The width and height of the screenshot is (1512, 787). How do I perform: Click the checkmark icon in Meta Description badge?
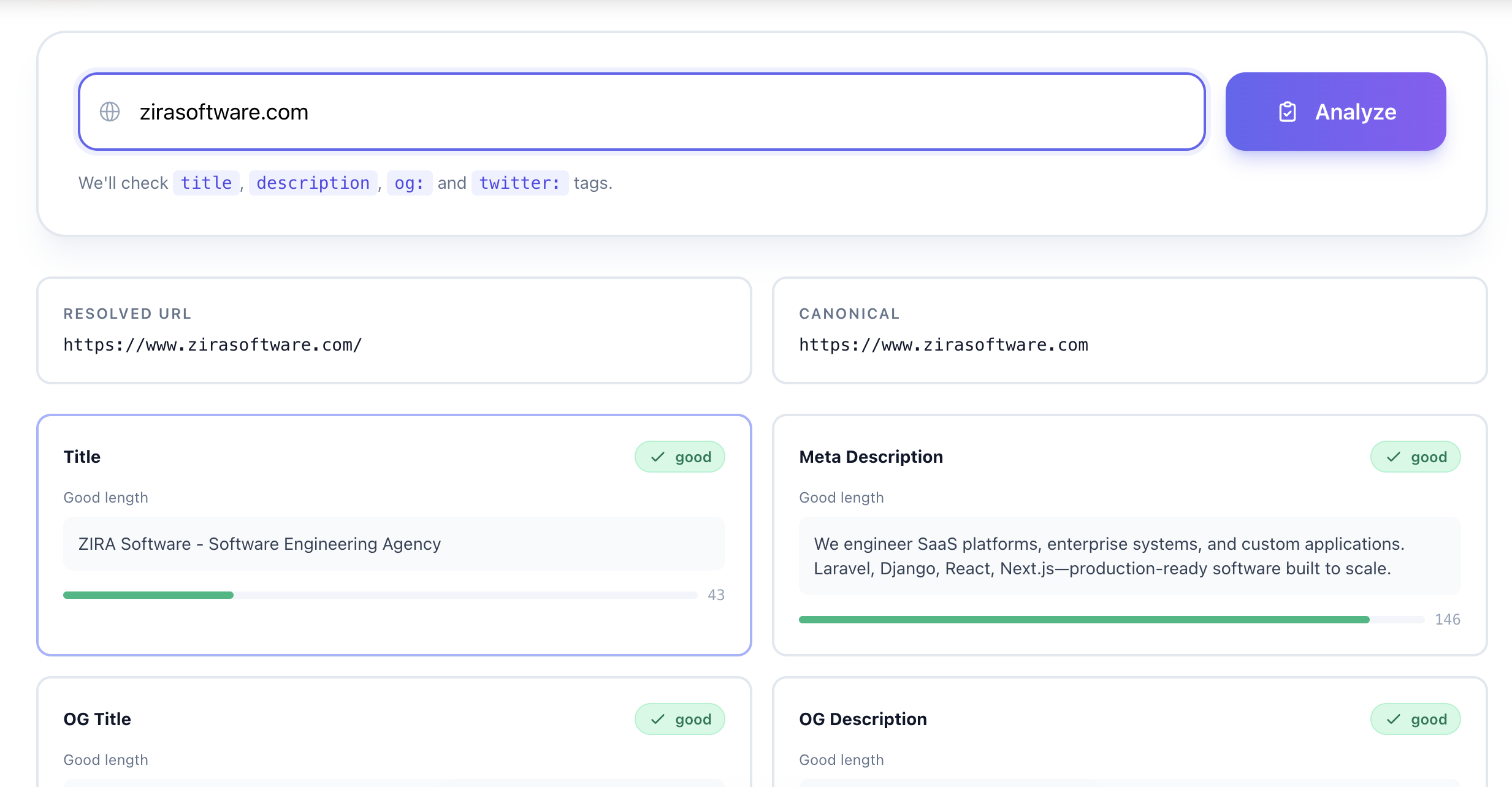pyautogui.click(x=1393, y=456)
